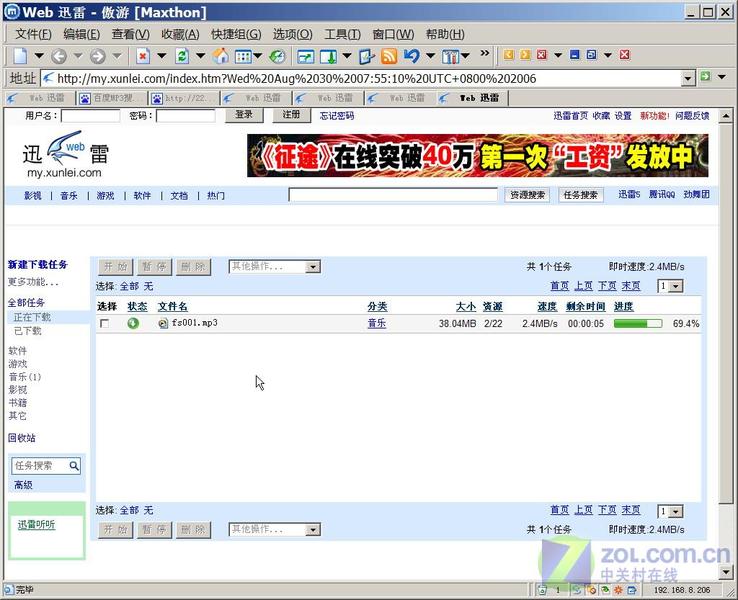
Task: Select 音乐(1) category in the sidebar
Action: point(25,377)
